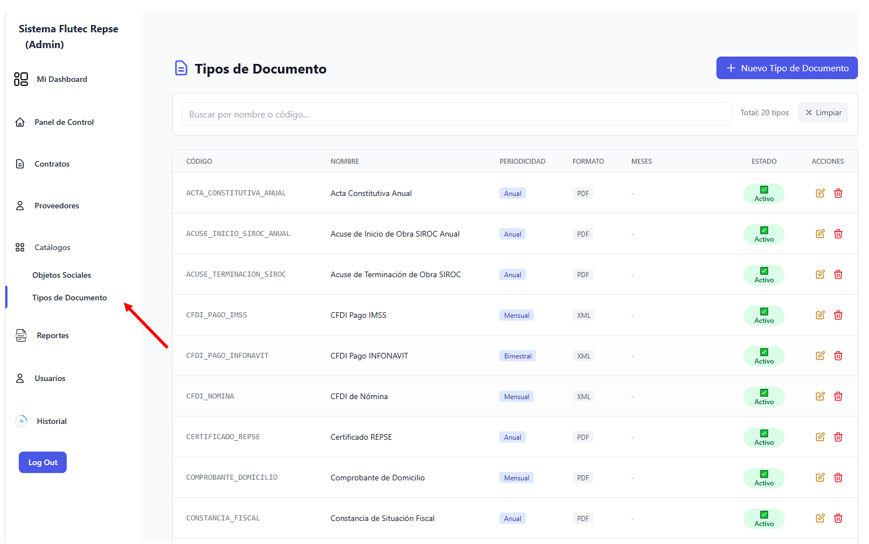The width and height of the screenshot is (869, 544).
Task: Toggle Activo status for Comprobante de Domicilio
Action: point(764,478)
